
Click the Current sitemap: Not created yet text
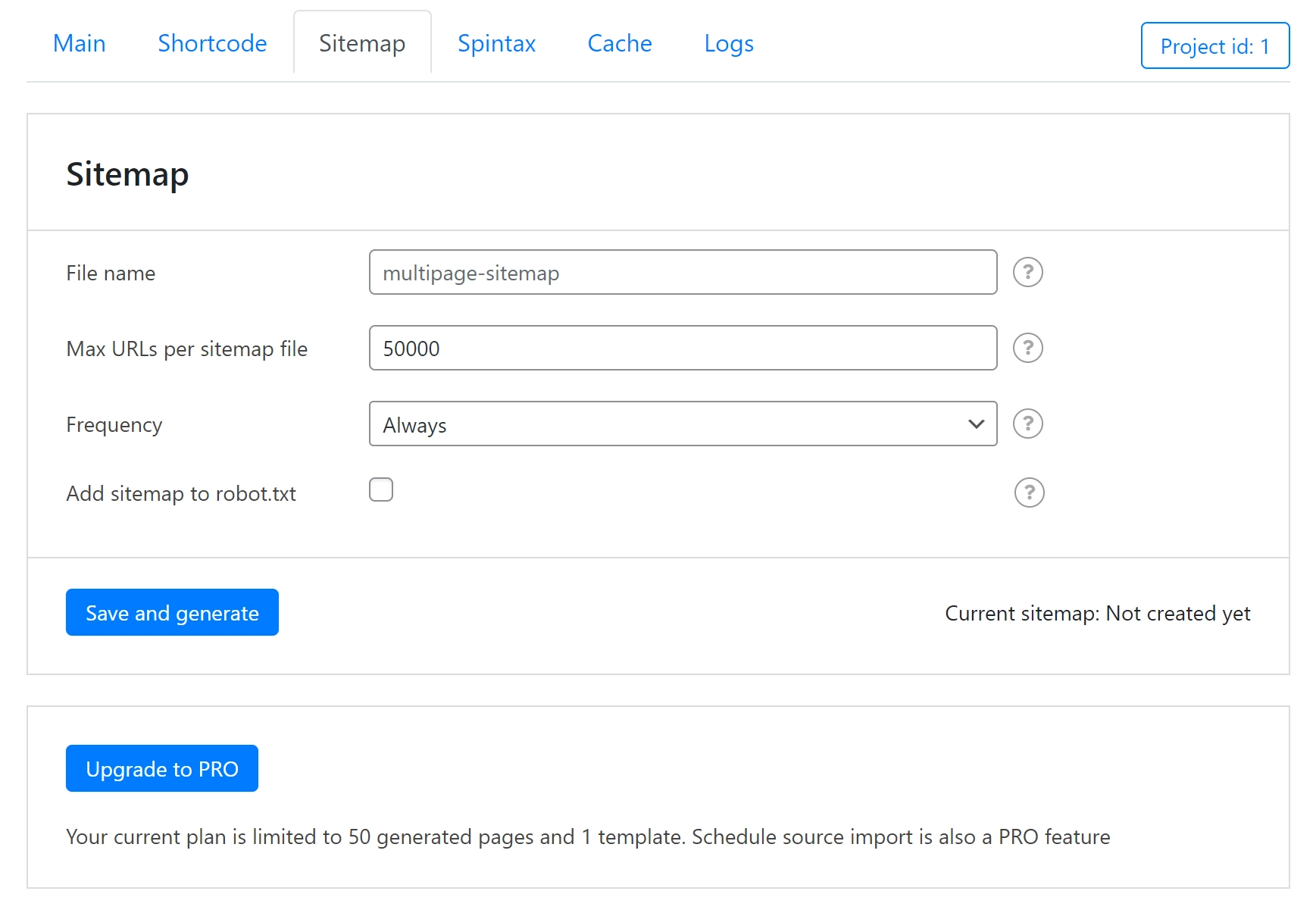point(1098,613)
